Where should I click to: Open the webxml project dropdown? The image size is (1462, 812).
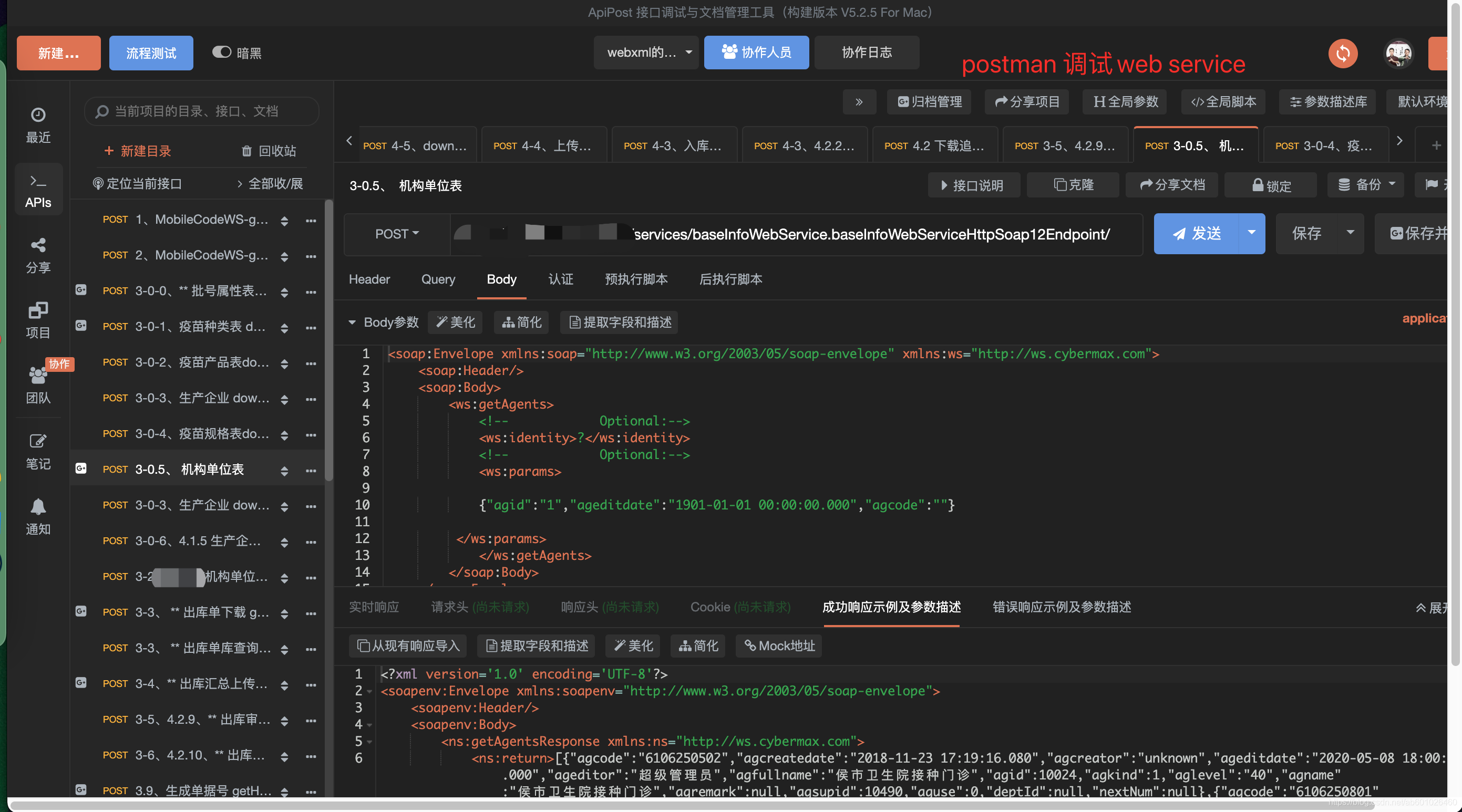[x=646, y=52]
